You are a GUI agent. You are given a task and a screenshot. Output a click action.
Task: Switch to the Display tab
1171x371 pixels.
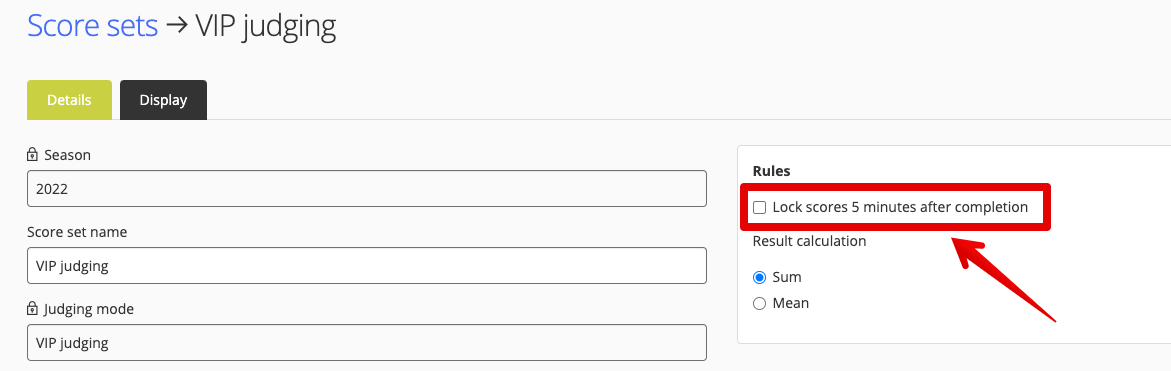pos(164,100)
